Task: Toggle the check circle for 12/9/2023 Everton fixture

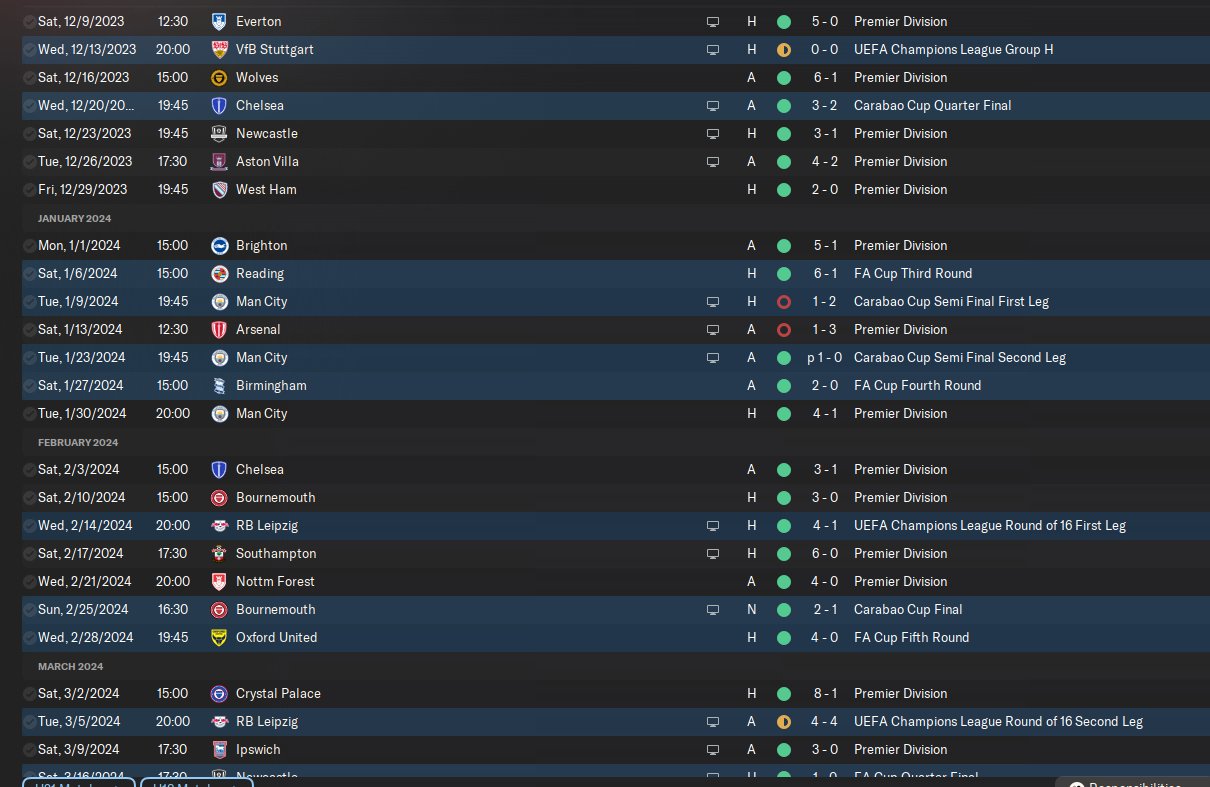Action: click(29, 21)
